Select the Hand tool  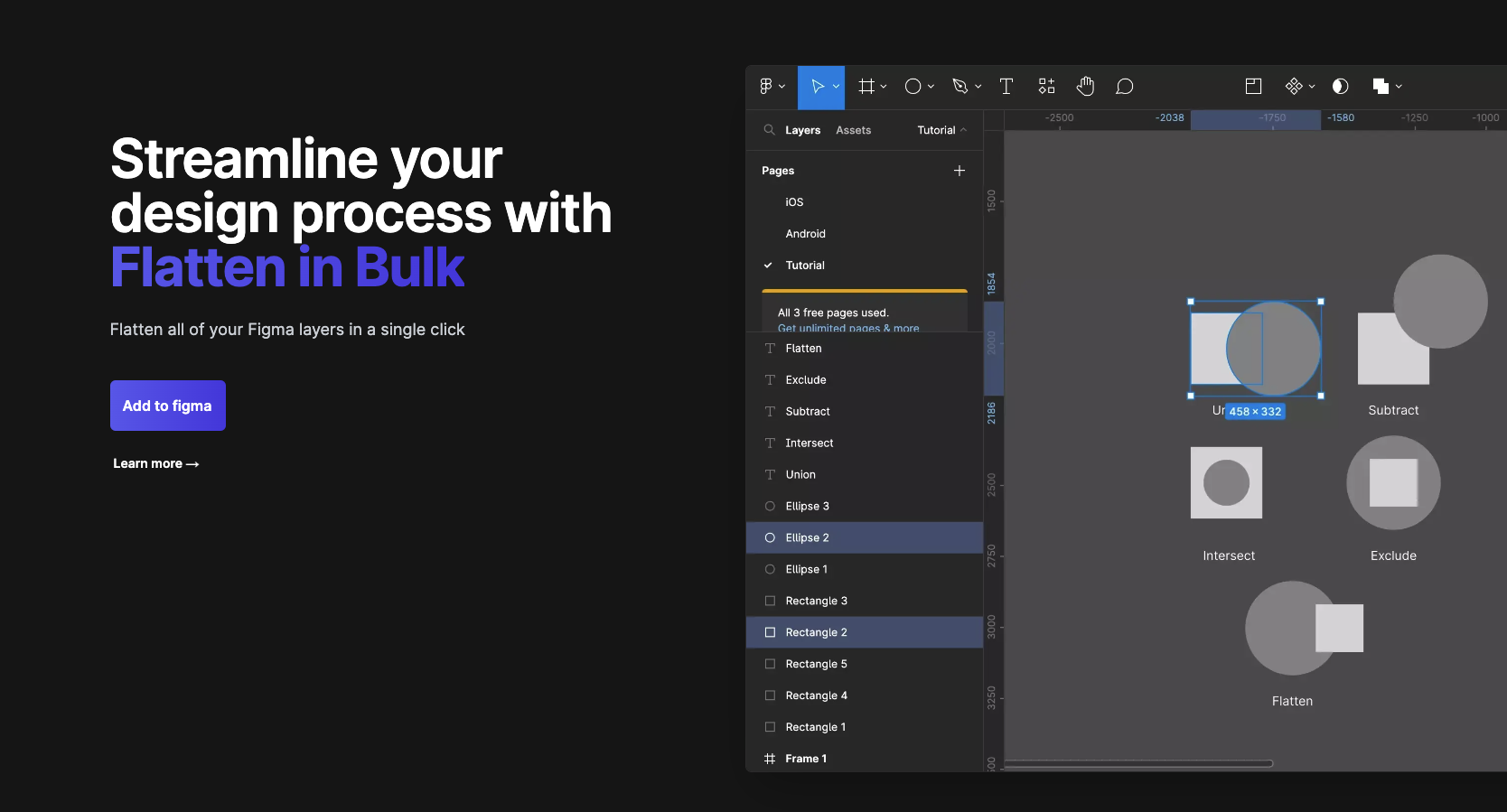tap(1085, 87)
